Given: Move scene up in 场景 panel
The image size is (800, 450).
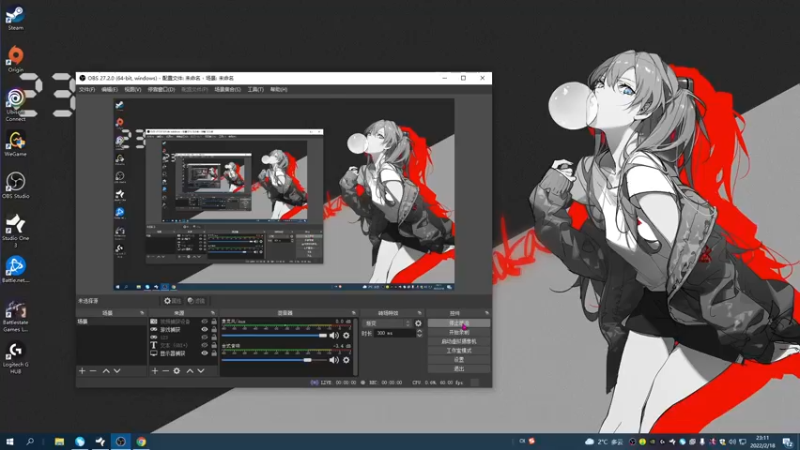Looking at the screenshot, I should [x=106, y=371].
